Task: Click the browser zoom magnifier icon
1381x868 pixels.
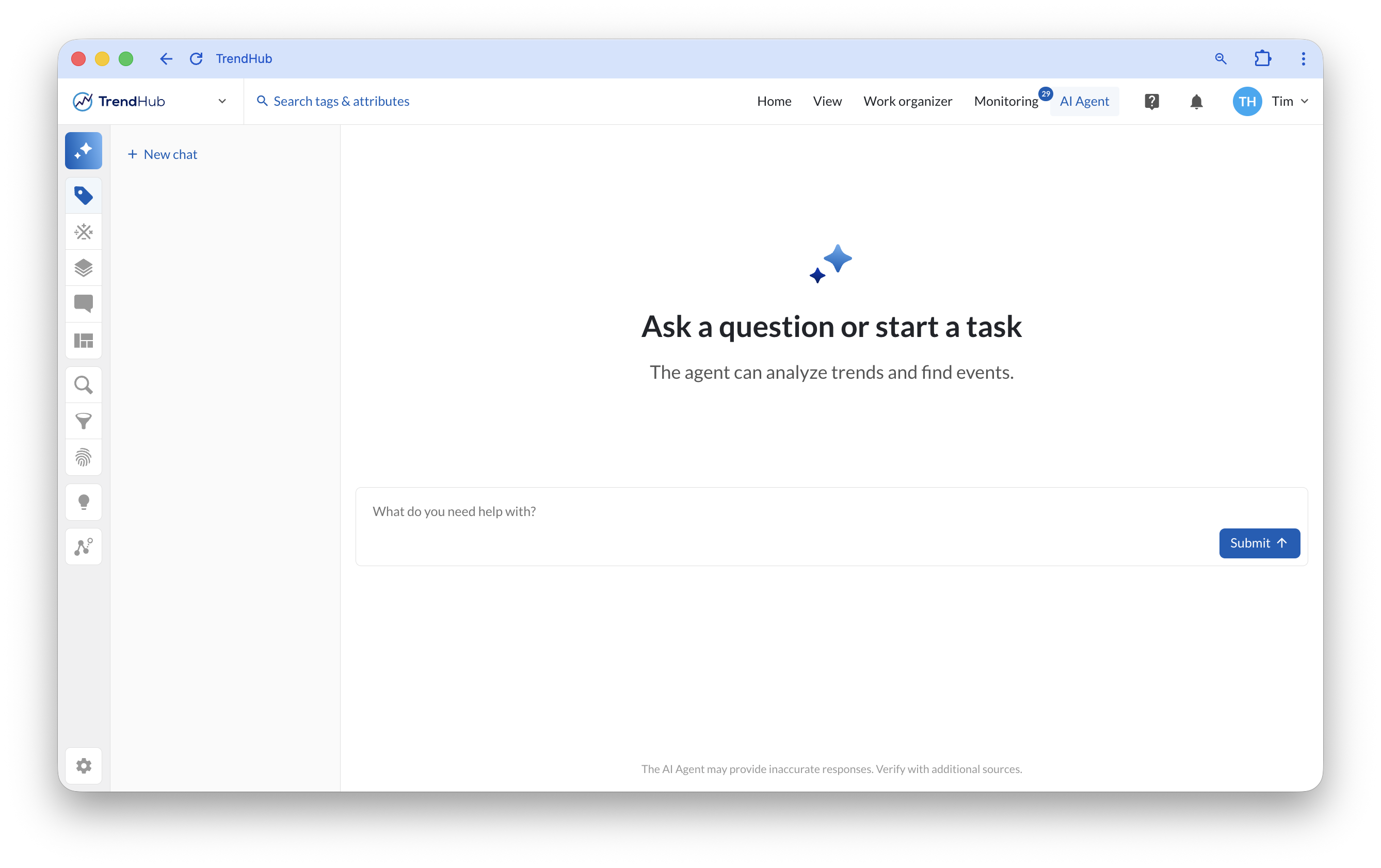Action: 1221,58
